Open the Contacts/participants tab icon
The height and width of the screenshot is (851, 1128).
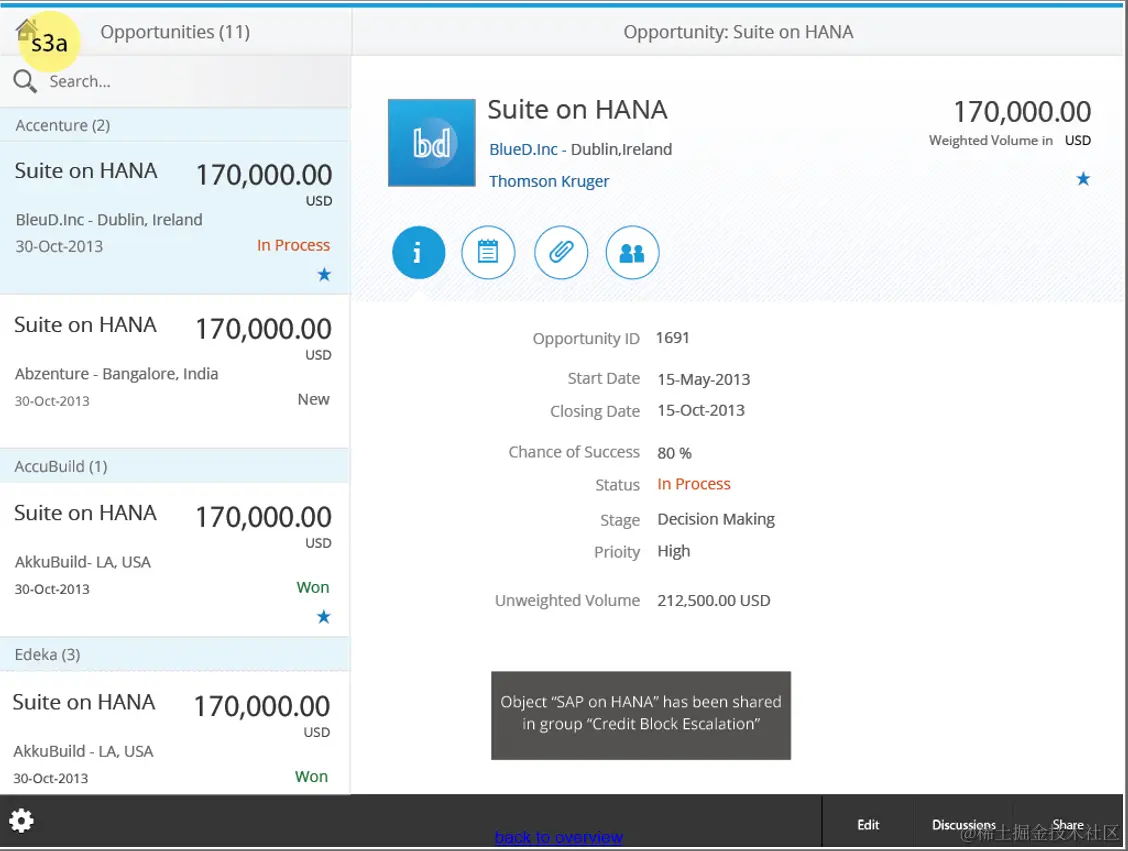click(632, 252)
